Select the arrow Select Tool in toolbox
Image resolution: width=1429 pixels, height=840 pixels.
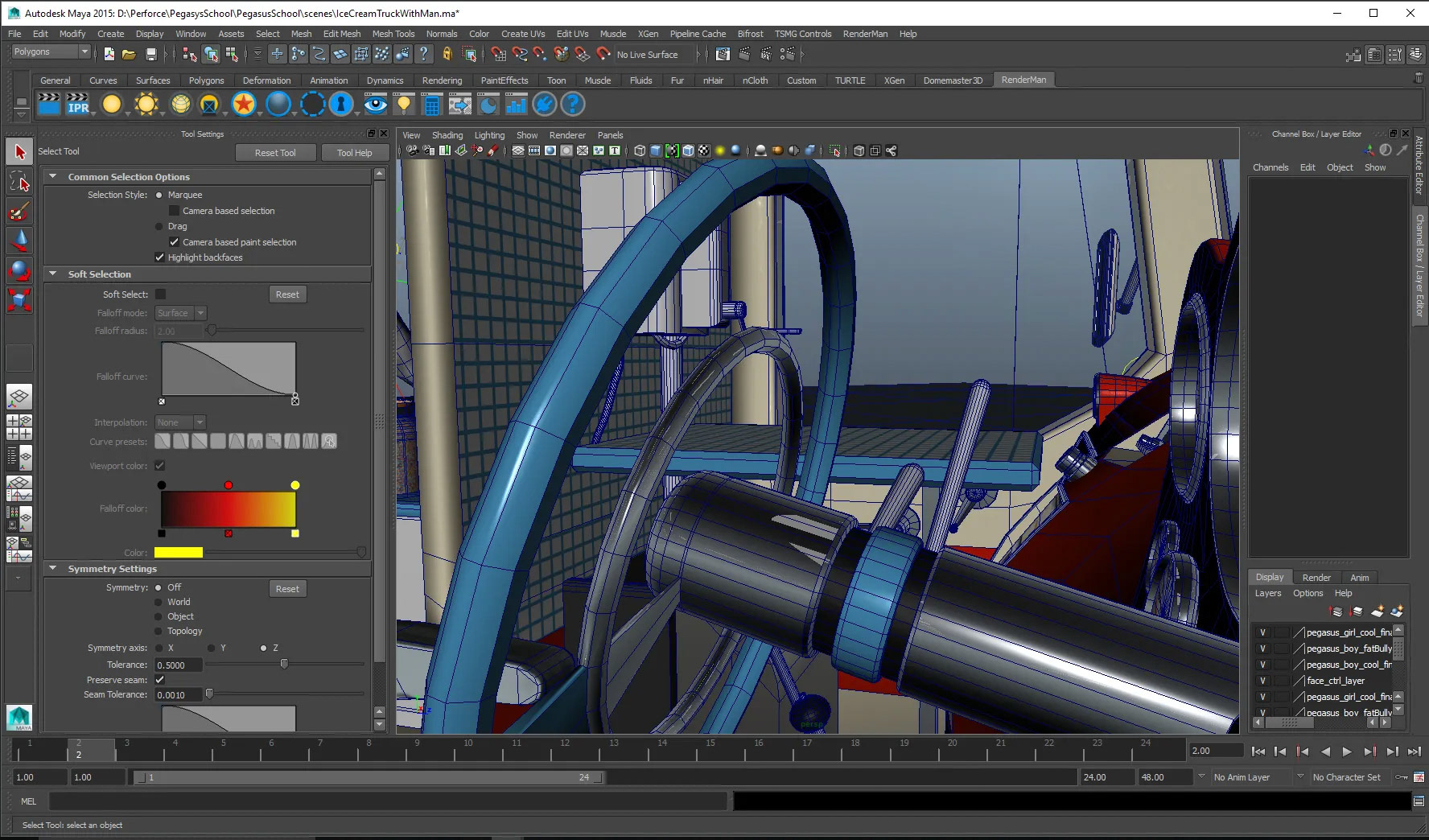click(19, 152)
